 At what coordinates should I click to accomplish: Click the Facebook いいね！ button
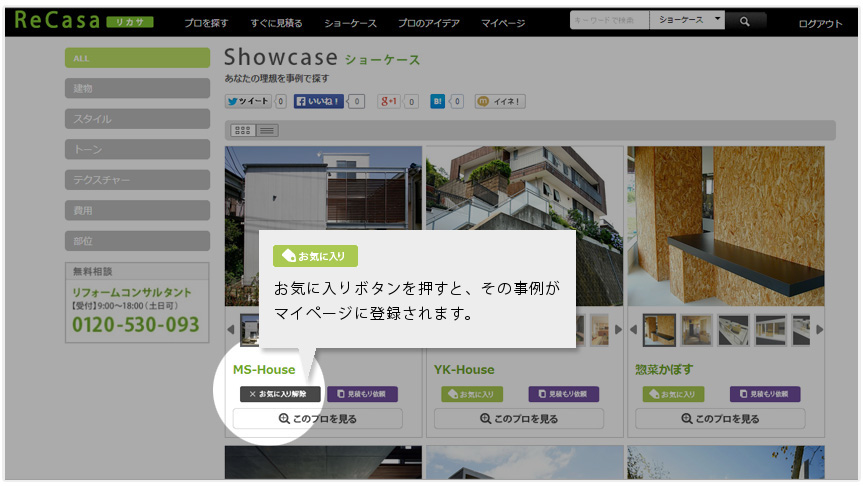319,101
